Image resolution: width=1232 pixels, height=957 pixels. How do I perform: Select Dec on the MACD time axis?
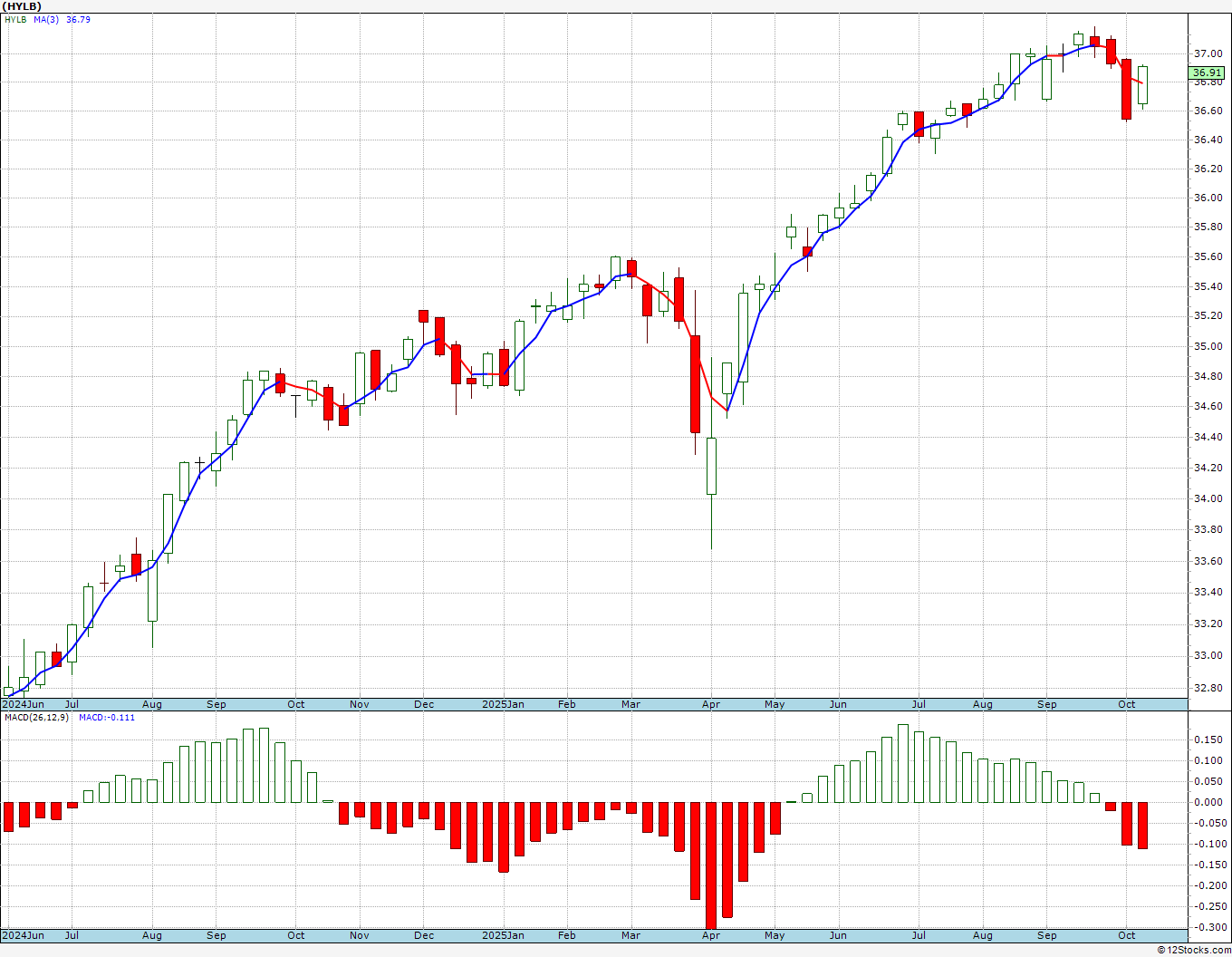(x=424, y=935)
